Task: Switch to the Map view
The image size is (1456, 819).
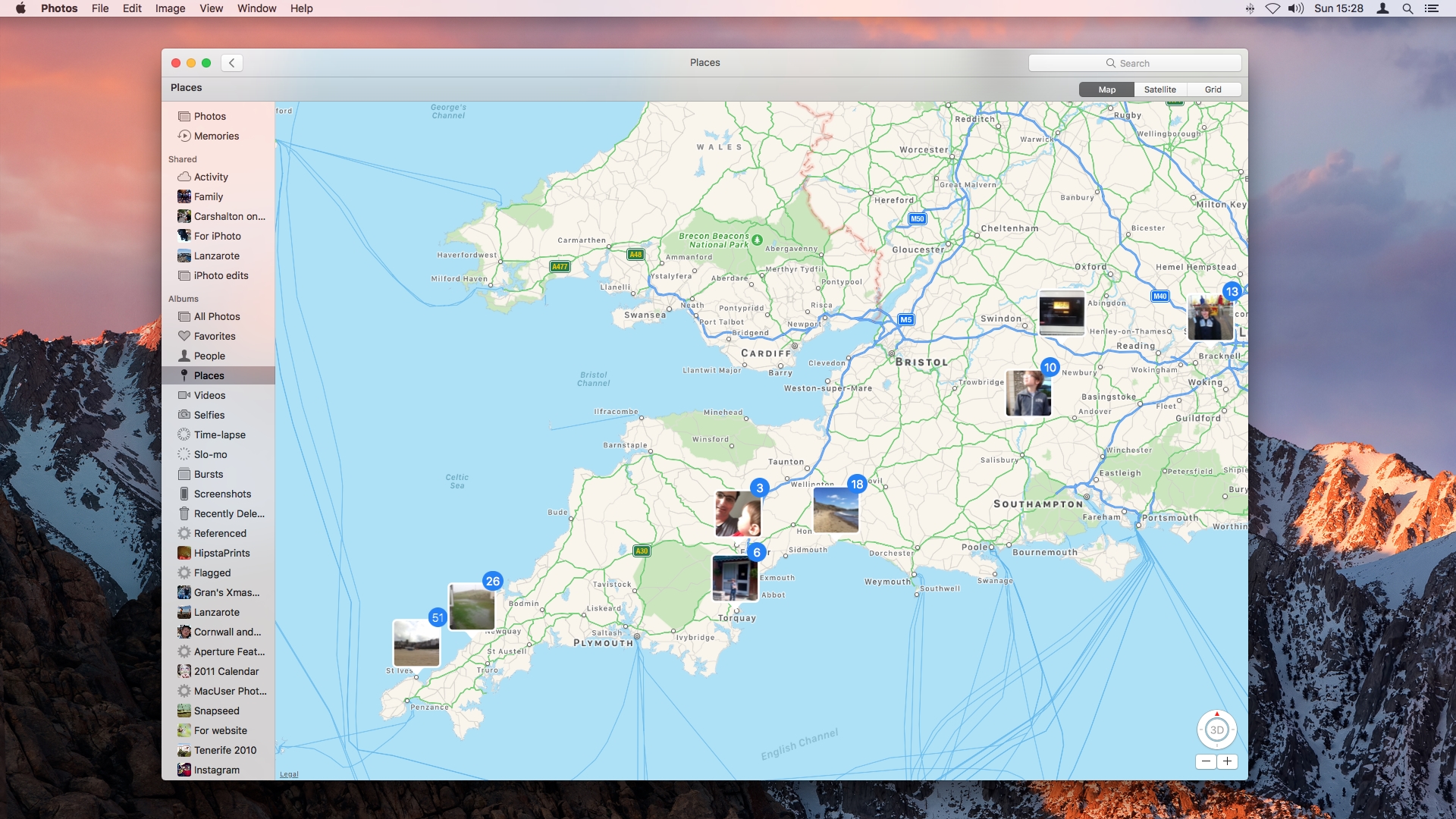Action: pos(1106,89)
